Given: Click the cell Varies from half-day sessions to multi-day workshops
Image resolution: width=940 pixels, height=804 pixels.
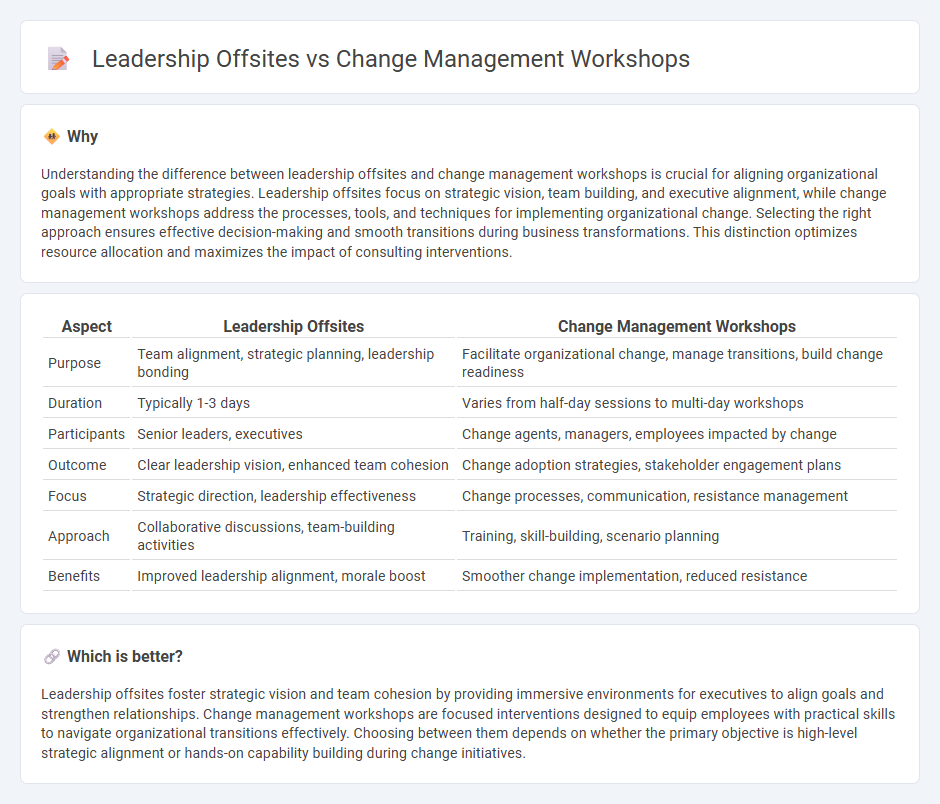Looking at the screenshot, I should coord(677,403).
